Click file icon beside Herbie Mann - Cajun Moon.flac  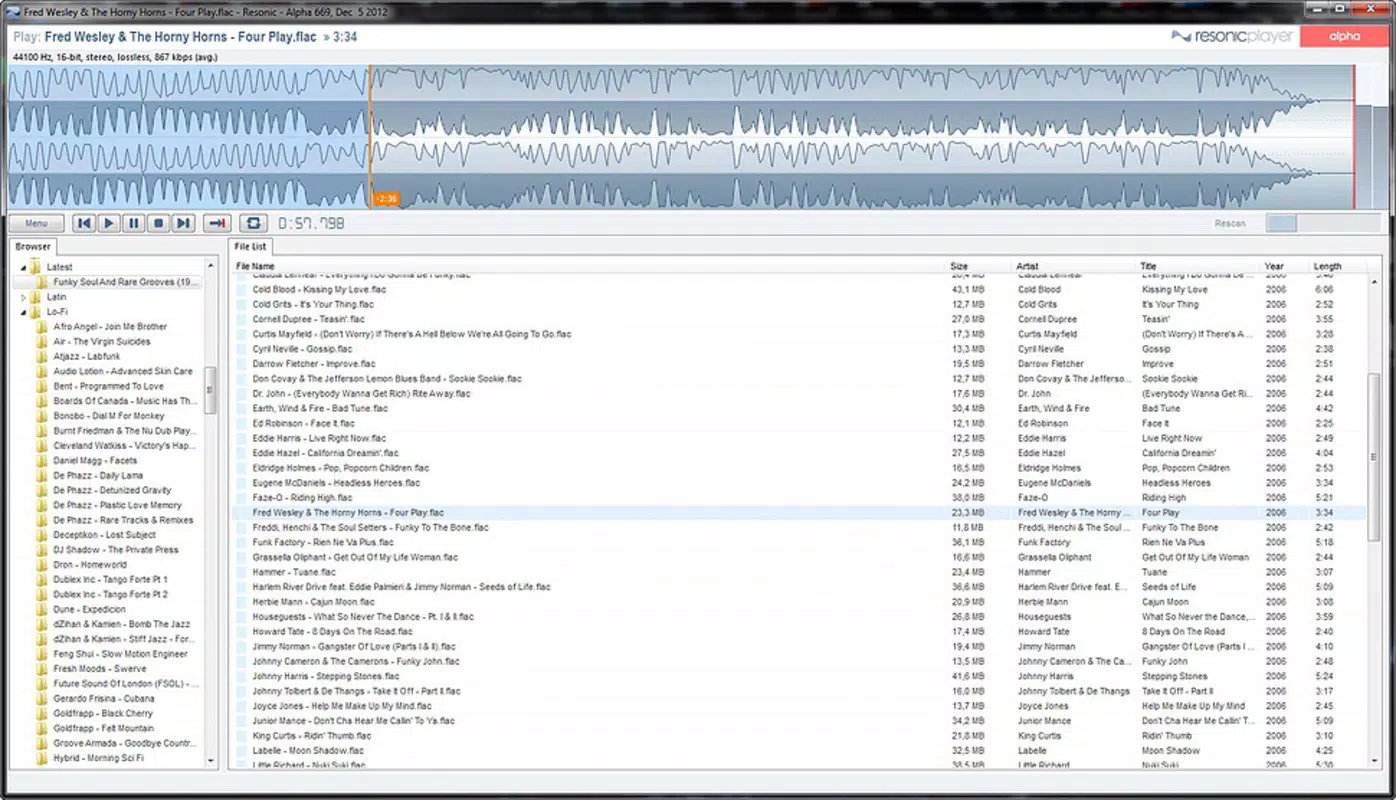coord(242,602)
